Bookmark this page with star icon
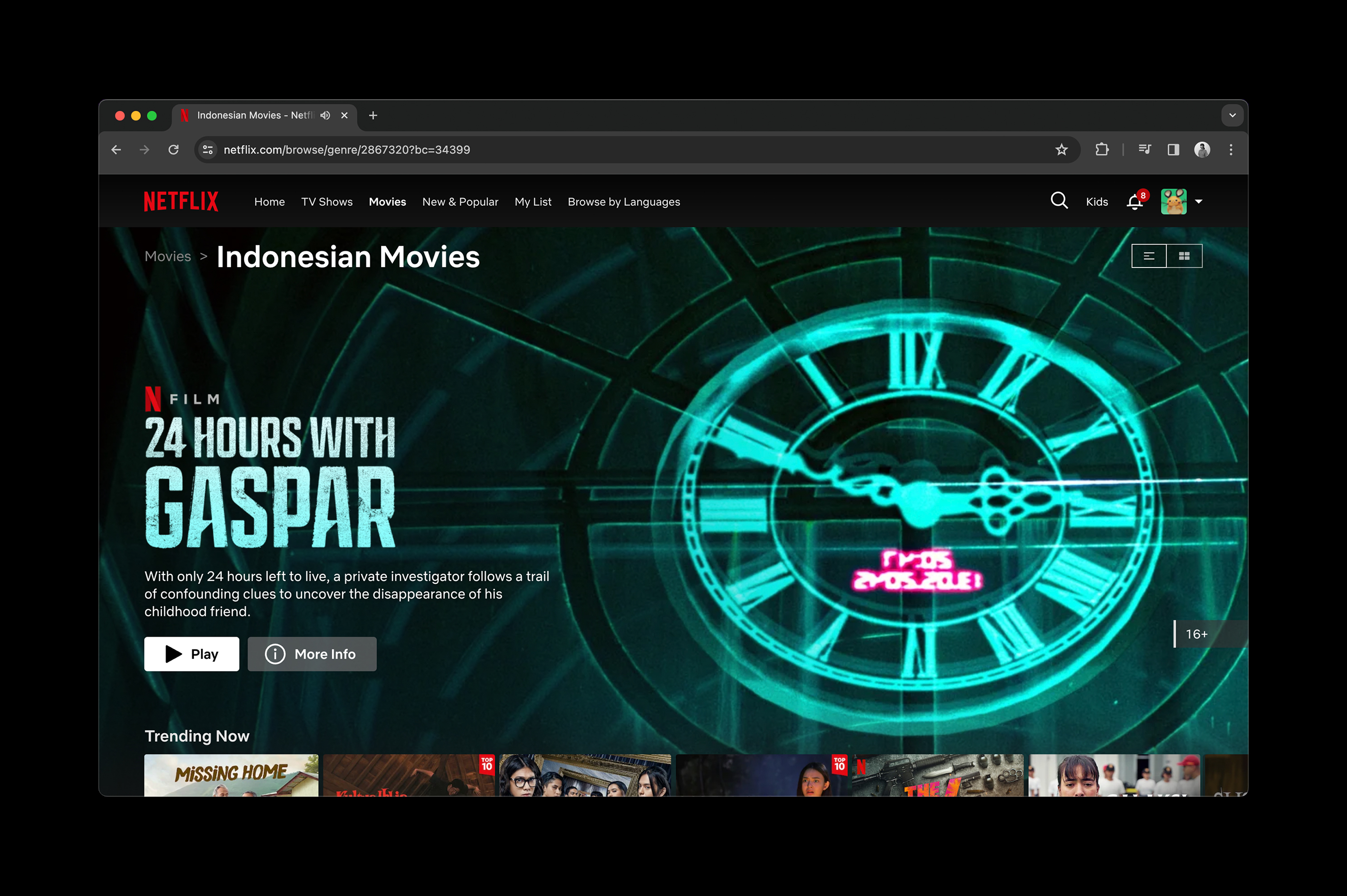Viewport: 1347px width, 896px height. 1061,150
